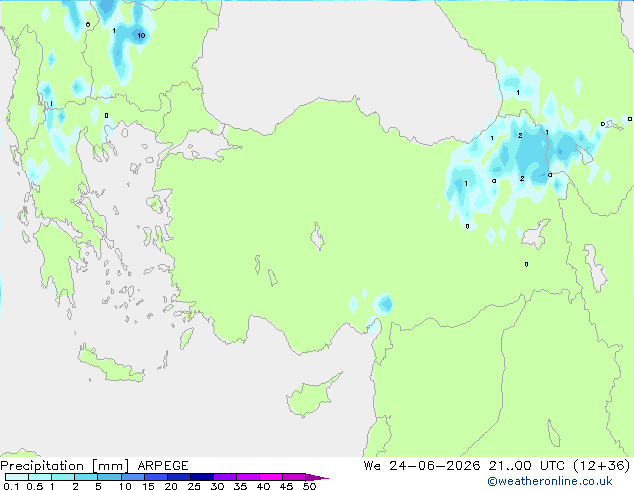Click the '0.1' legend tick label
The image size is (634, 490).
[11, 486]
